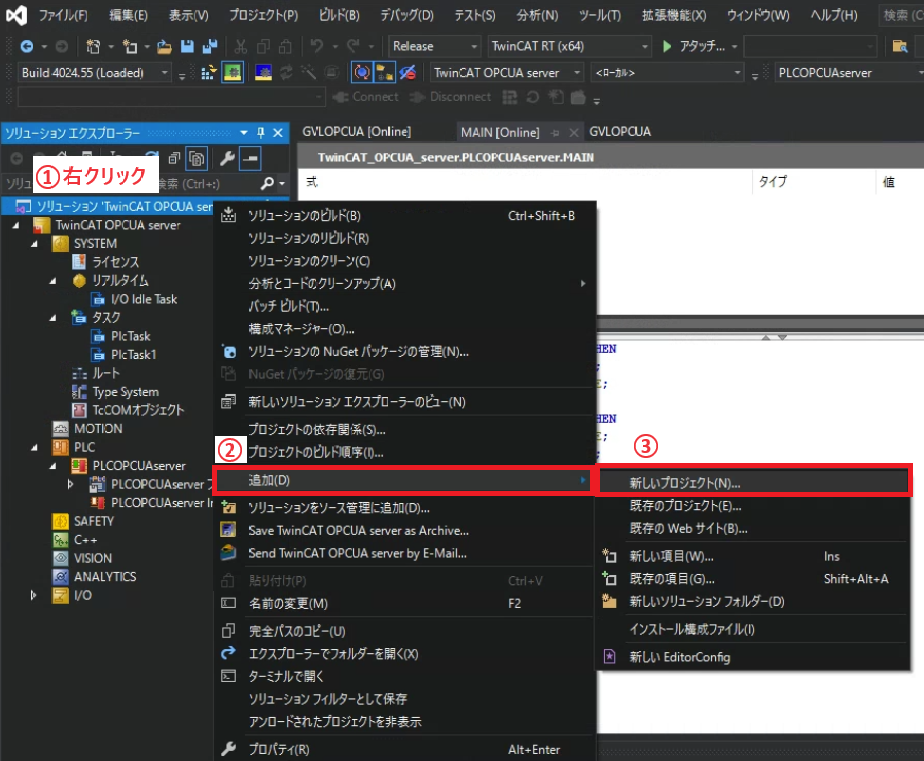
Task: Click the ANALYTICS tree item
Action: point(105,577)
